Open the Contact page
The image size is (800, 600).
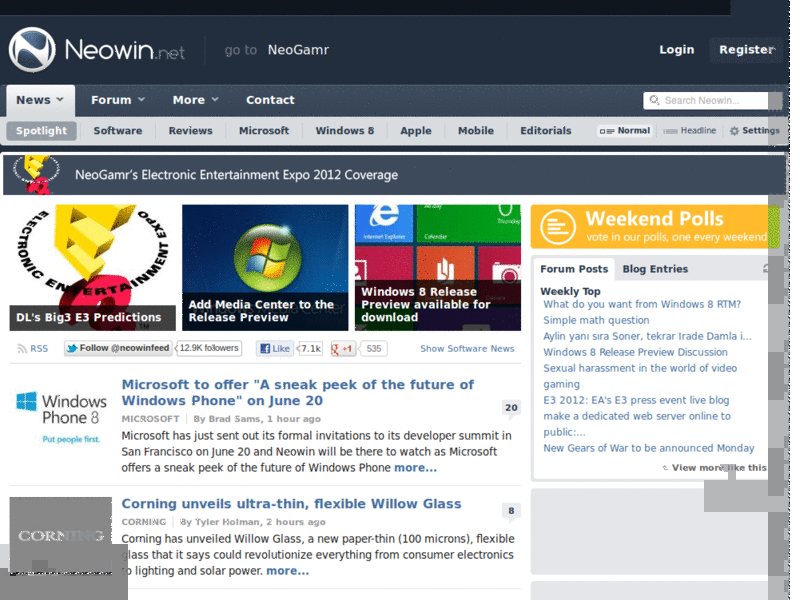coord(270,100)
